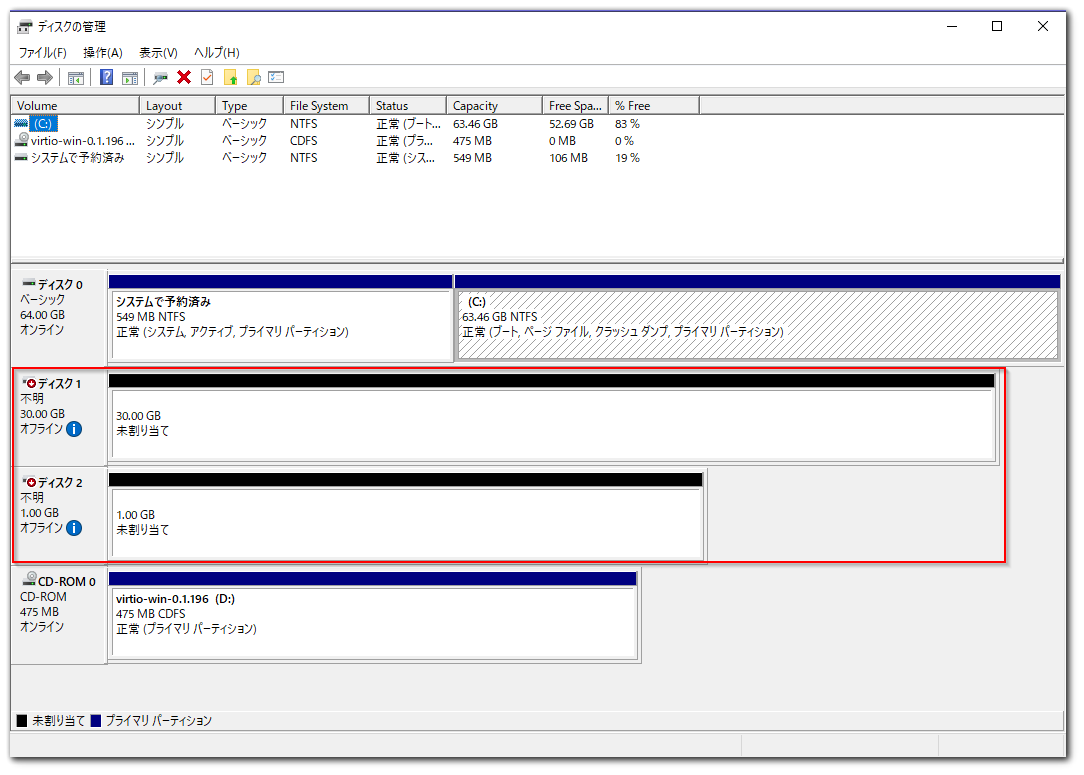This screenshot has height=775, width=1084.
Task: Sort by the Status column header
Action: [x=408, y=106]
